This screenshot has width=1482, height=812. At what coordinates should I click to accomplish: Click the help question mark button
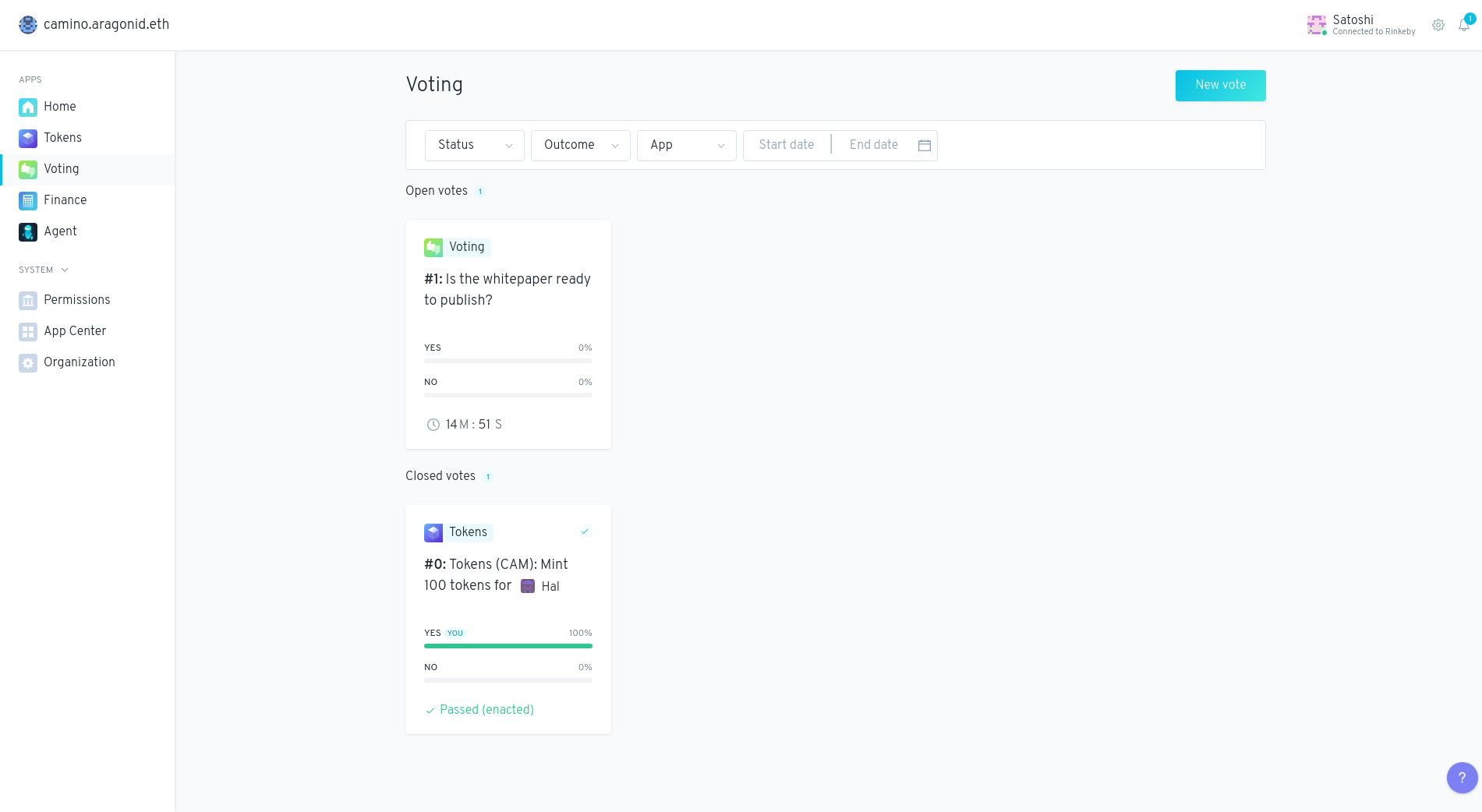[1462, 777]
